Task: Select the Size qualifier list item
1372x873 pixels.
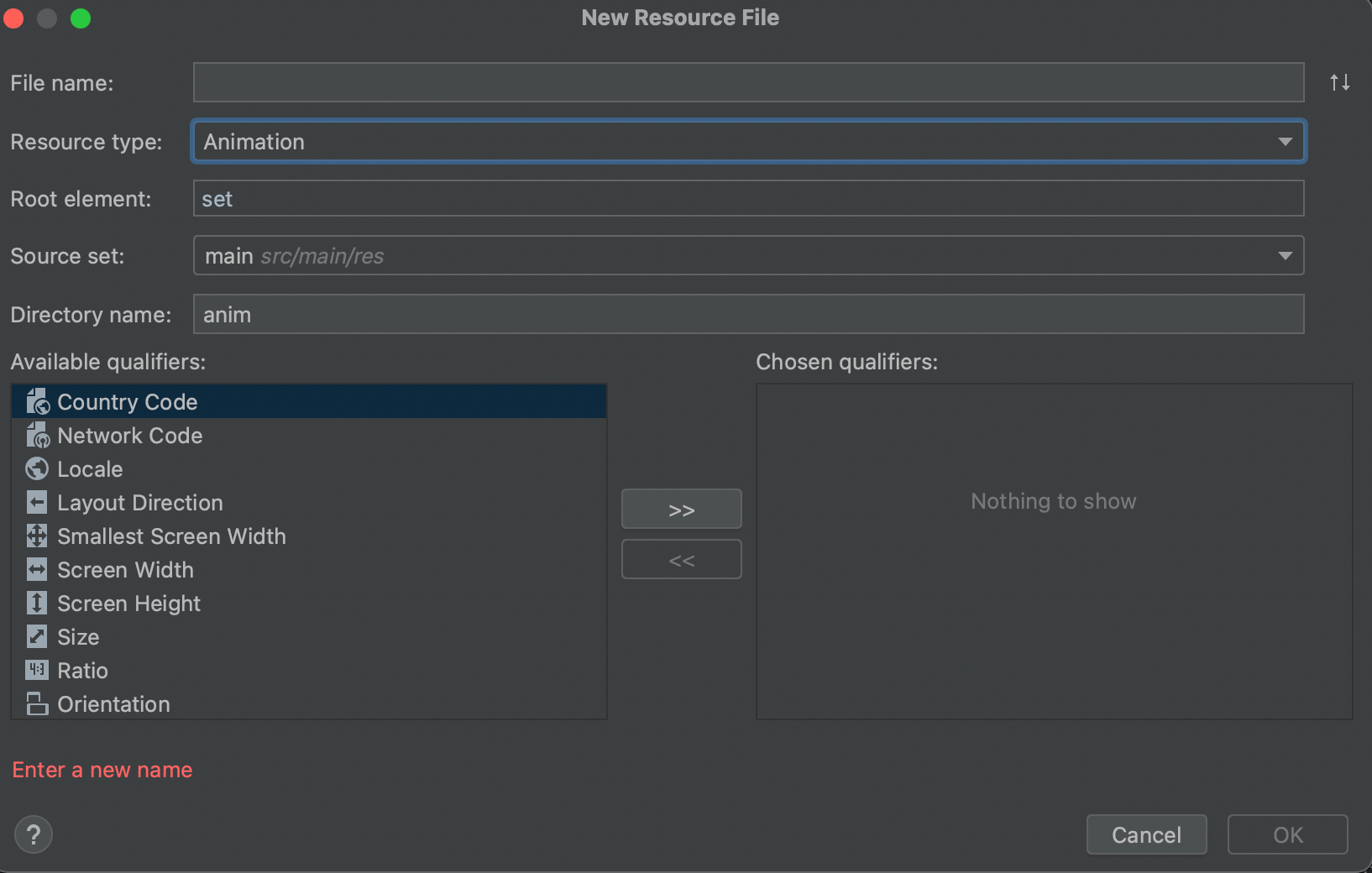Action: 78,637
